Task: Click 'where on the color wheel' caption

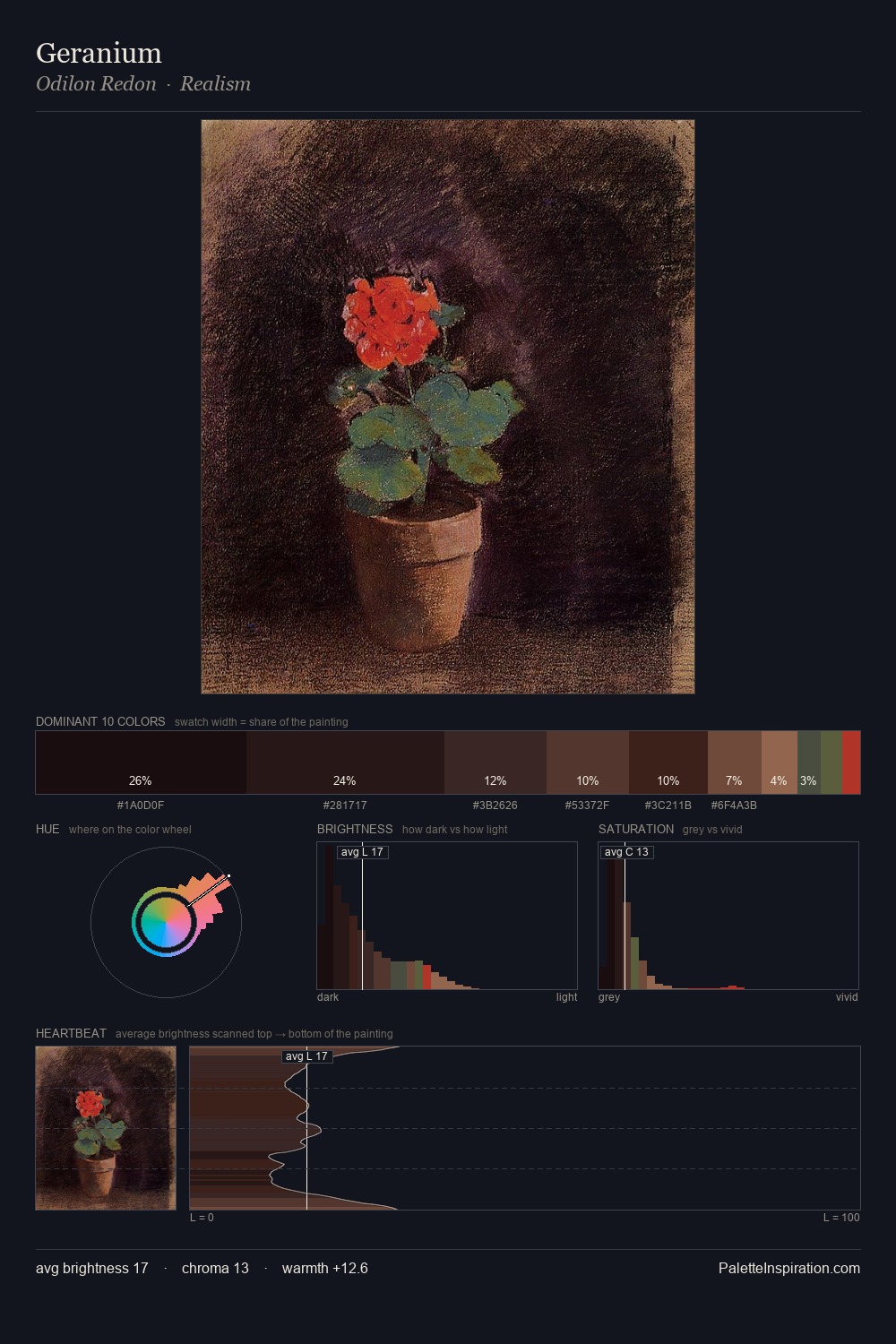Action: (x=130, y=830)
